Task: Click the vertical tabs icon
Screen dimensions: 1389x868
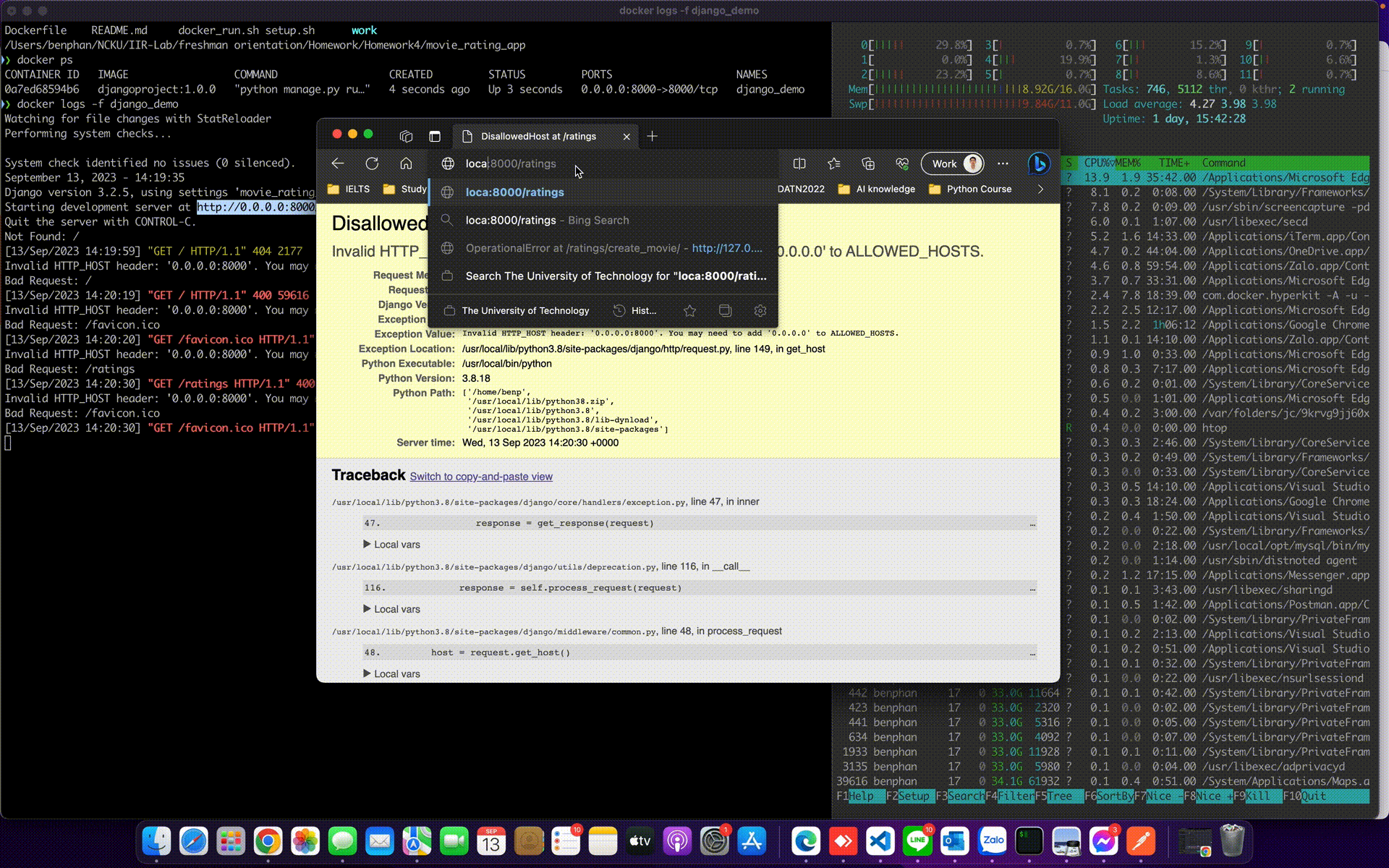Action: tap(435, 136)
